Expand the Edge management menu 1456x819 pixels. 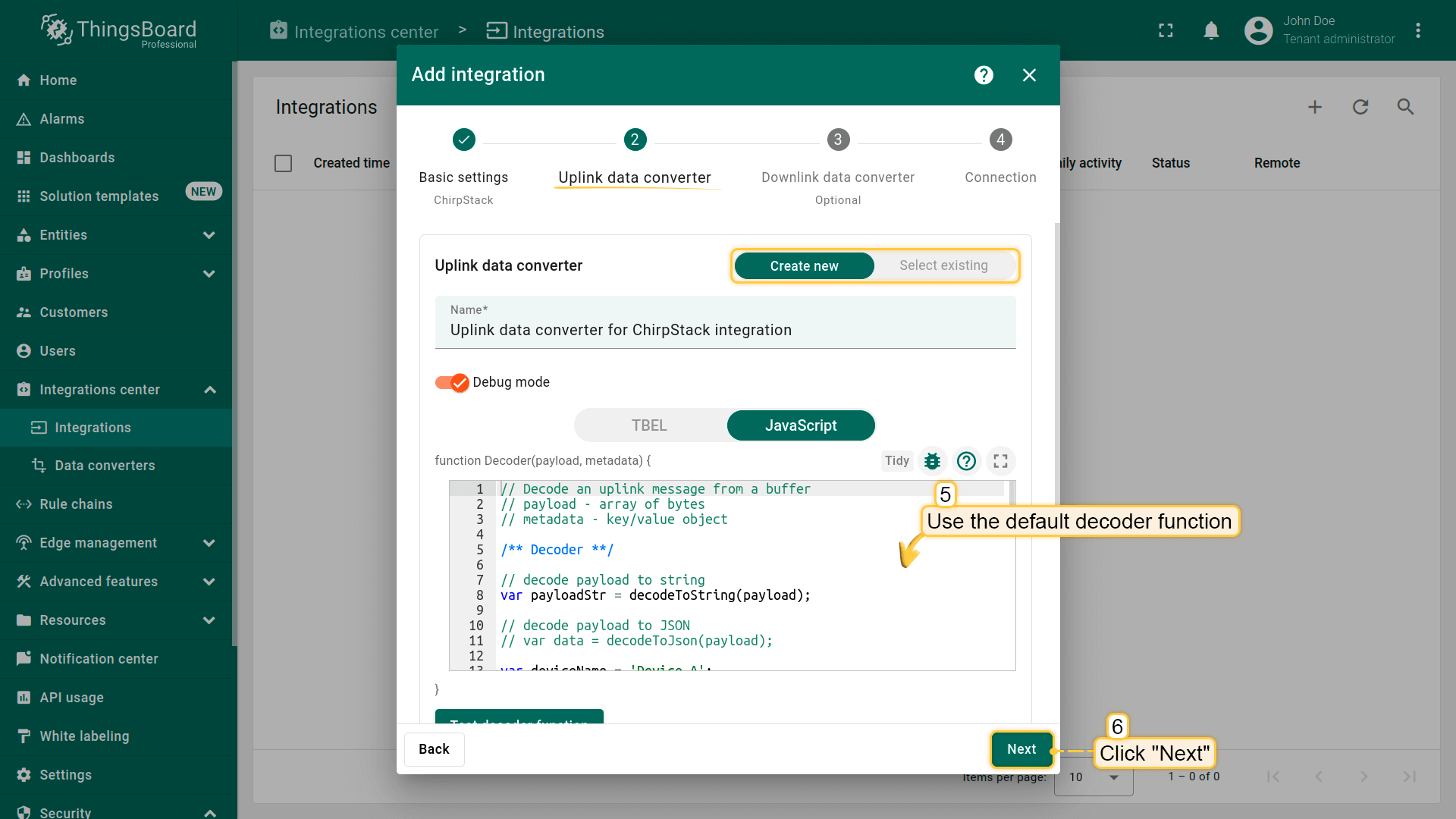pos(209,543)
